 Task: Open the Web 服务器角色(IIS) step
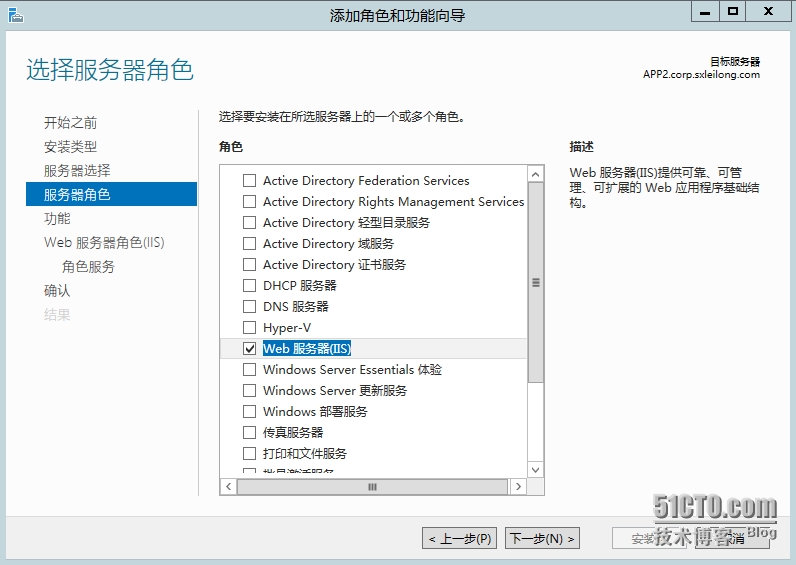[x=104, y=243]
